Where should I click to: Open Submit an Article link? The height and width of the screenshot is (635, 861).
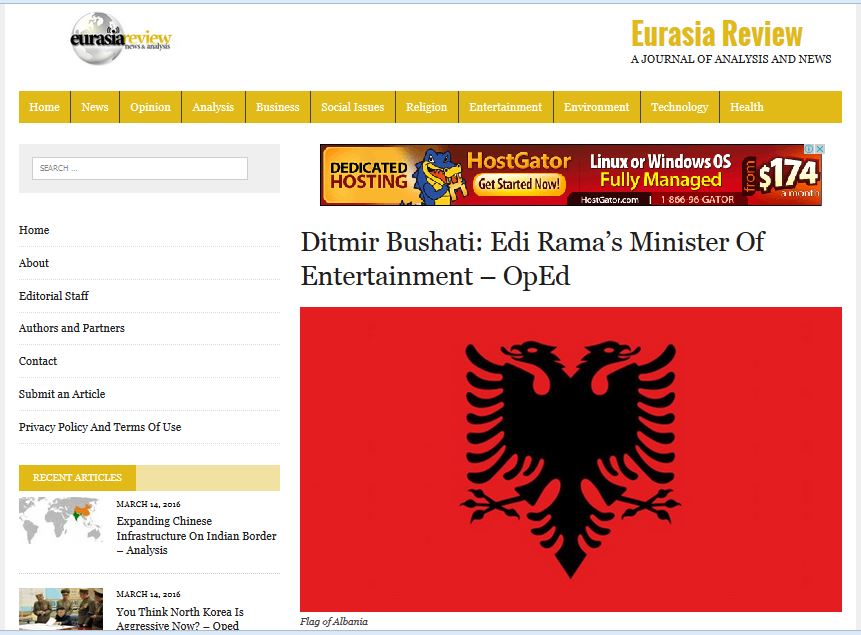tap(62, 394)
